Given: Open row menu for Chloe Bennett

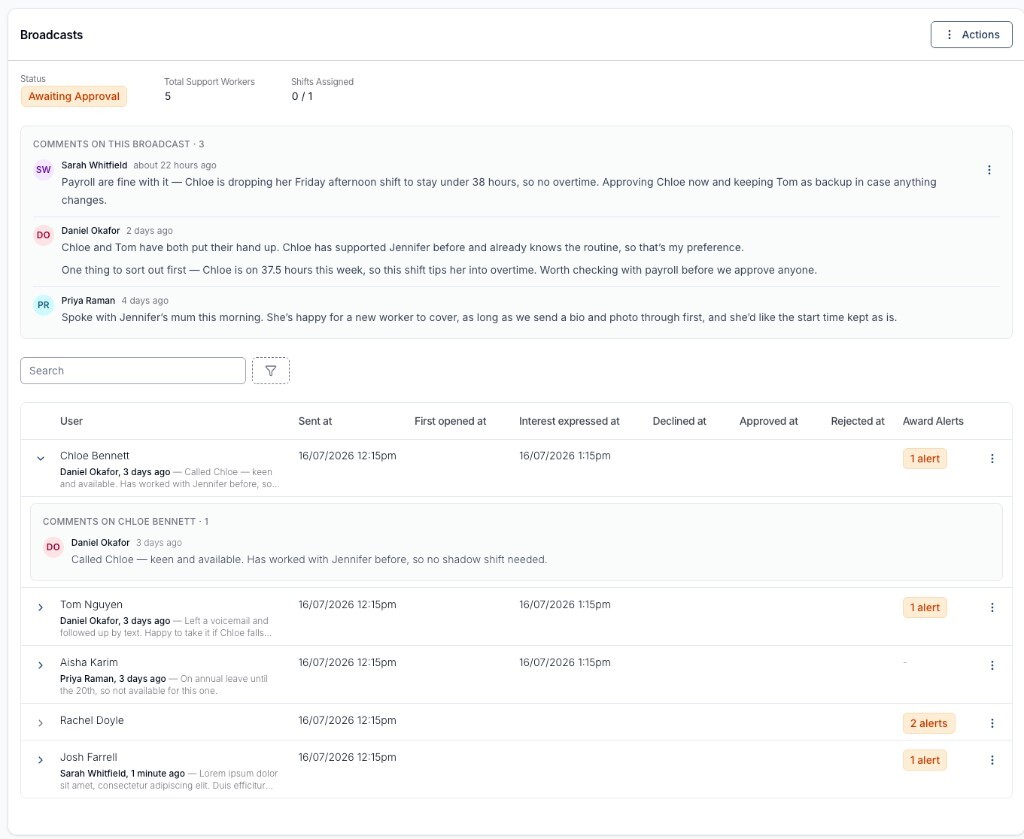Looking at the screenshot, I should [x=992, y=458].
